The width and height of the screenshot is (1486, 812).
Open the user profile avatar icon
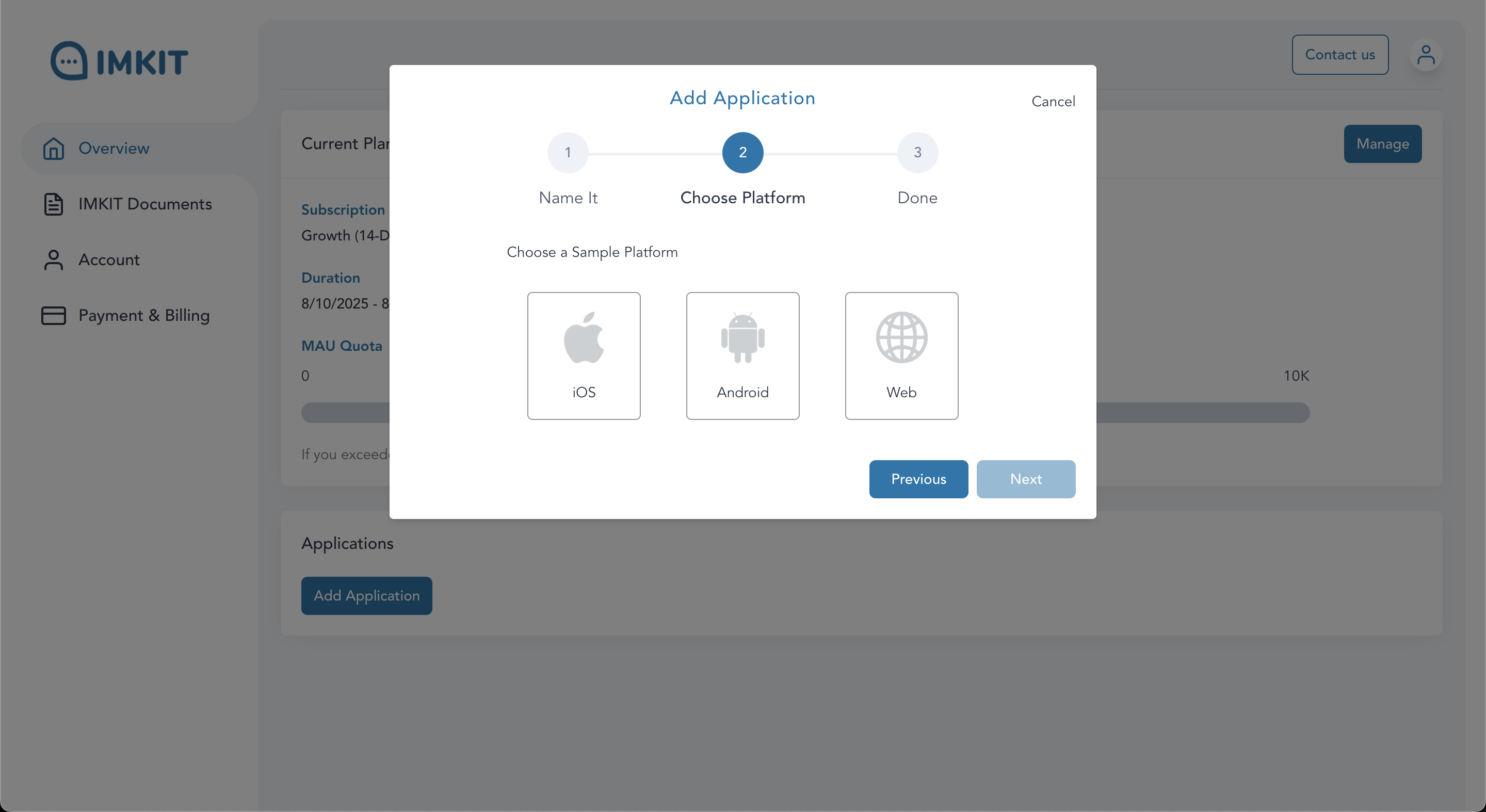click(x=1426, y=55)
